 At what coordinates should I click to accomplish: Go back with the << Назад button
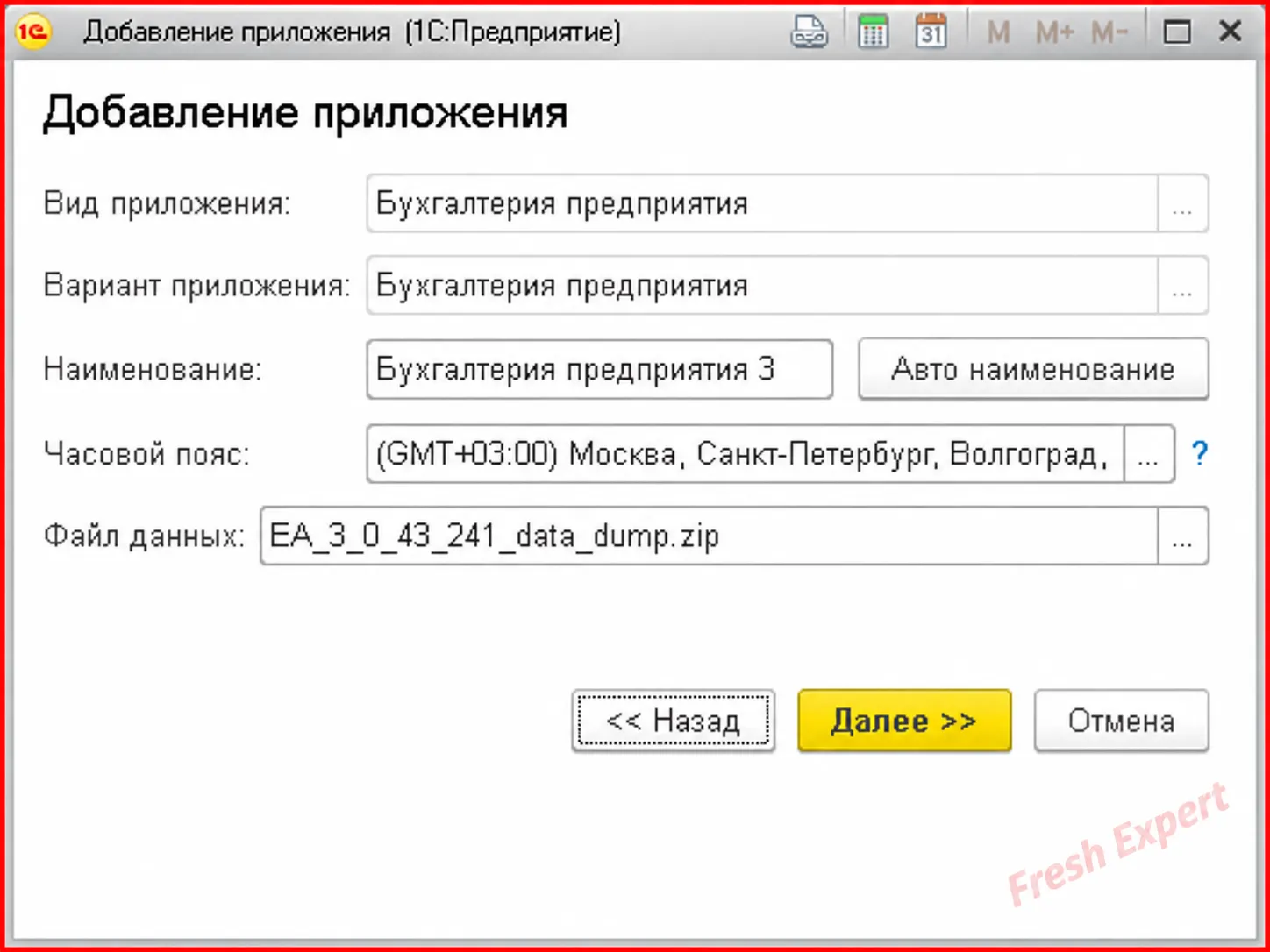point(673,721)
